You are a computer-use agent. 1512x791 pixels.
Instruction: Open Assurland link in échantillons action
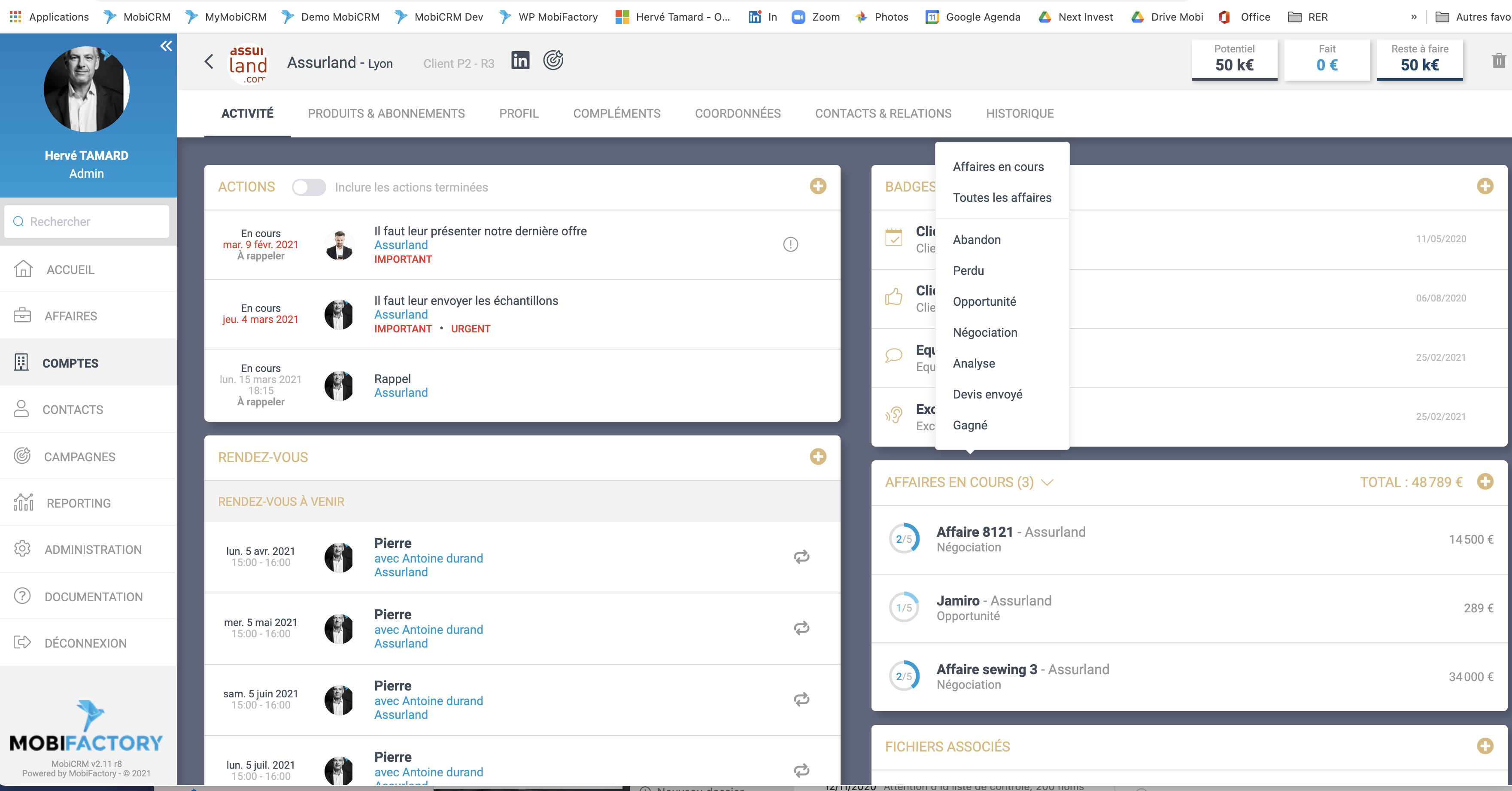(x=401, y=314)
